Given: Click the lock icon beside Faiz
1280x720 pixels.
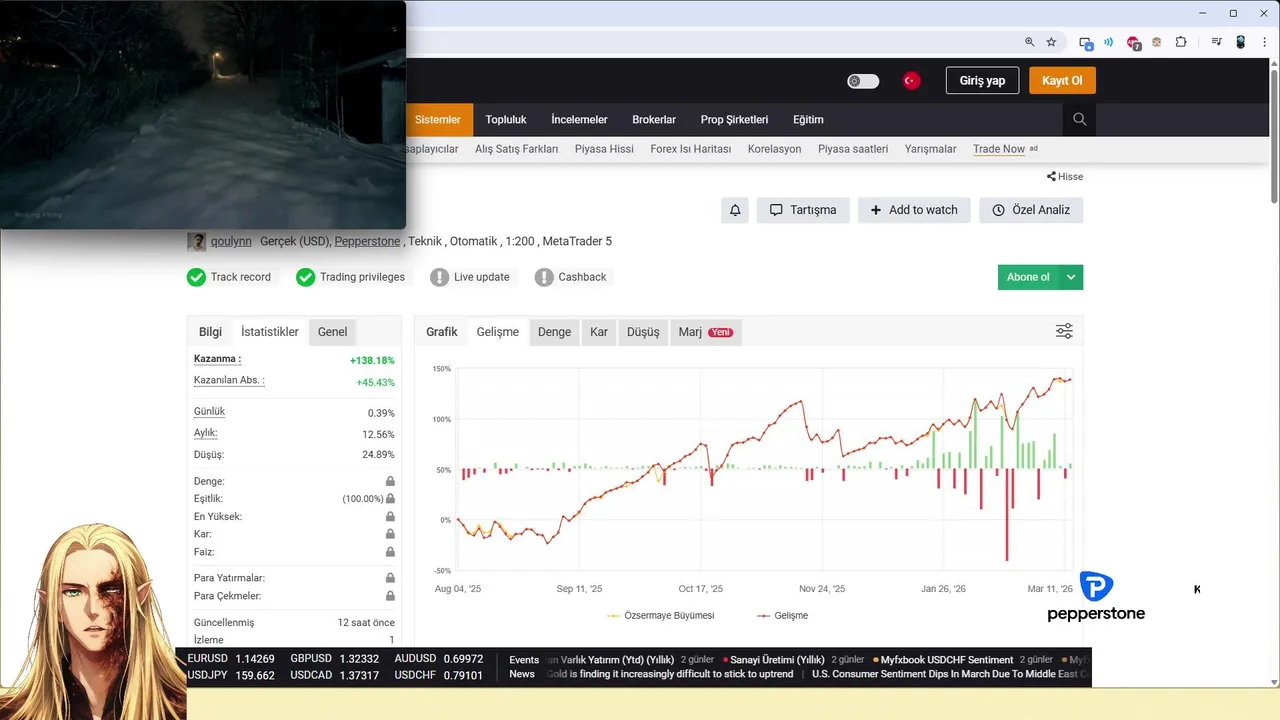Looking at the screenshot, I should click(x=390, y=552).
